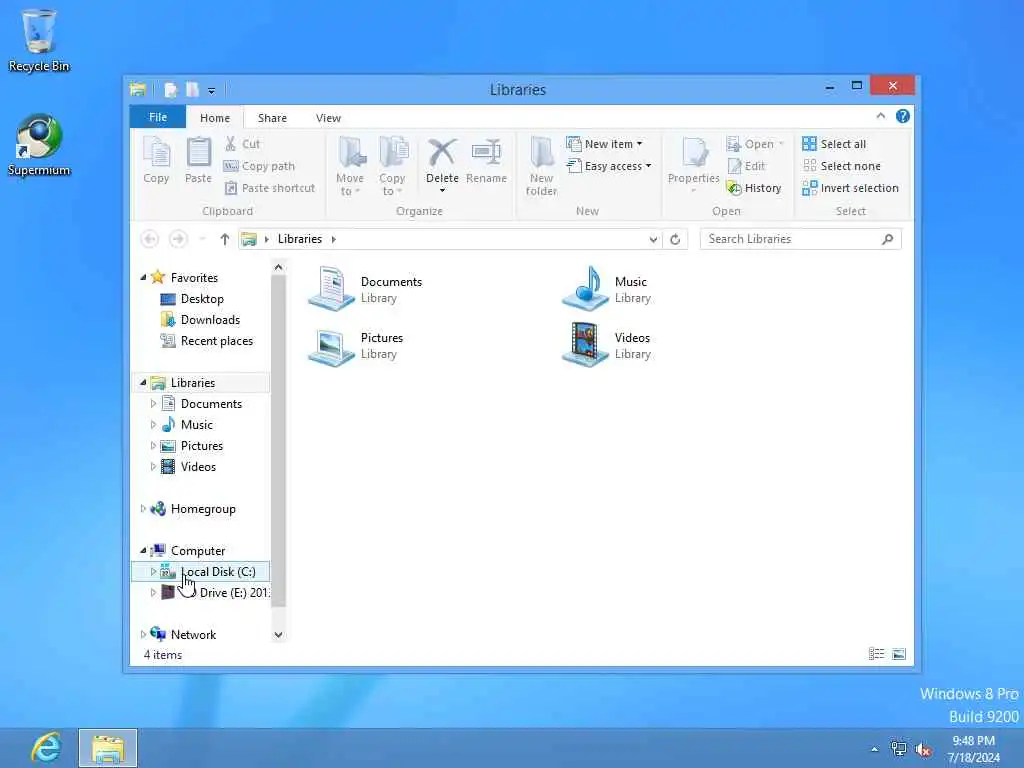Select Recent places in Favorites

[x=217, y=340]
